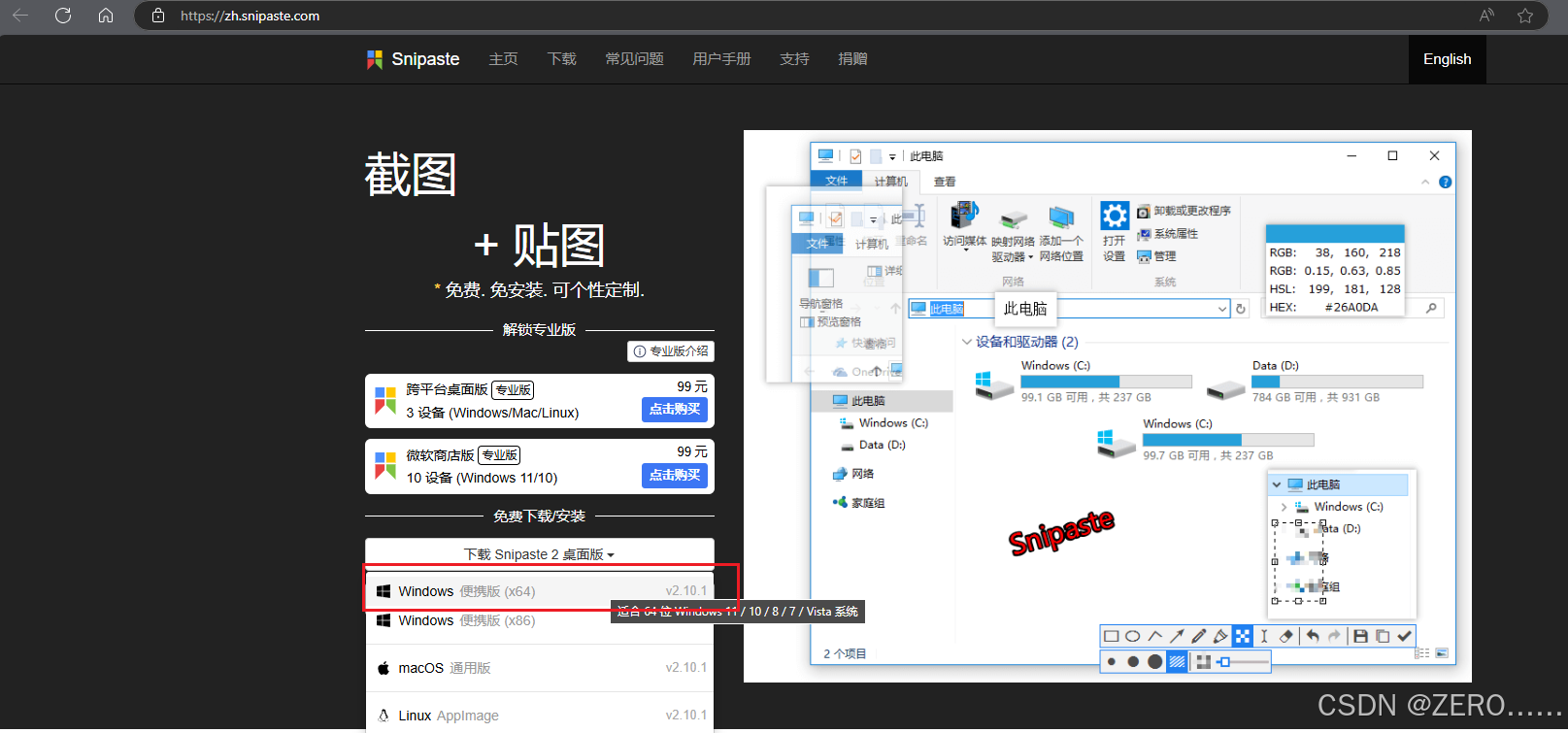
Task: Click copy-to-clipboard icon in demo toolbar
Action: (x=1383, y=637)
